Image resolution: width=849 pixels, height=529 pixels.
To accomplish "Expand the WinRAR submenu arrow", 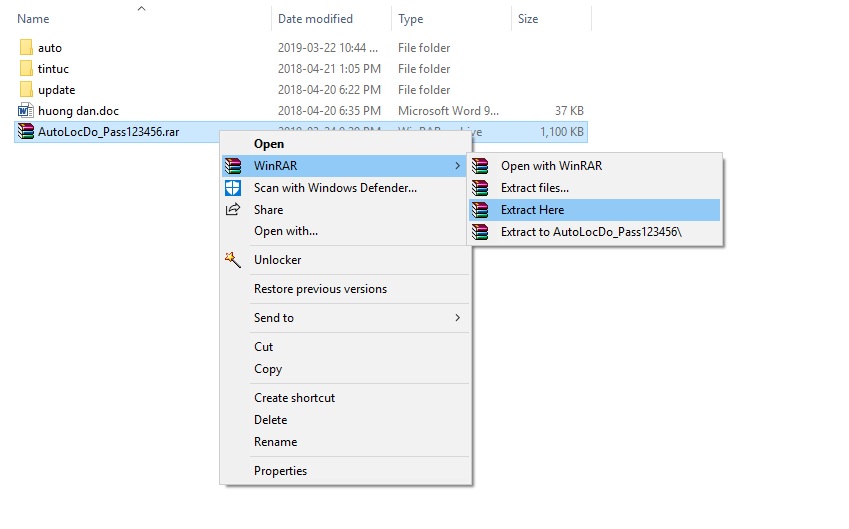I will coord(458,166).
